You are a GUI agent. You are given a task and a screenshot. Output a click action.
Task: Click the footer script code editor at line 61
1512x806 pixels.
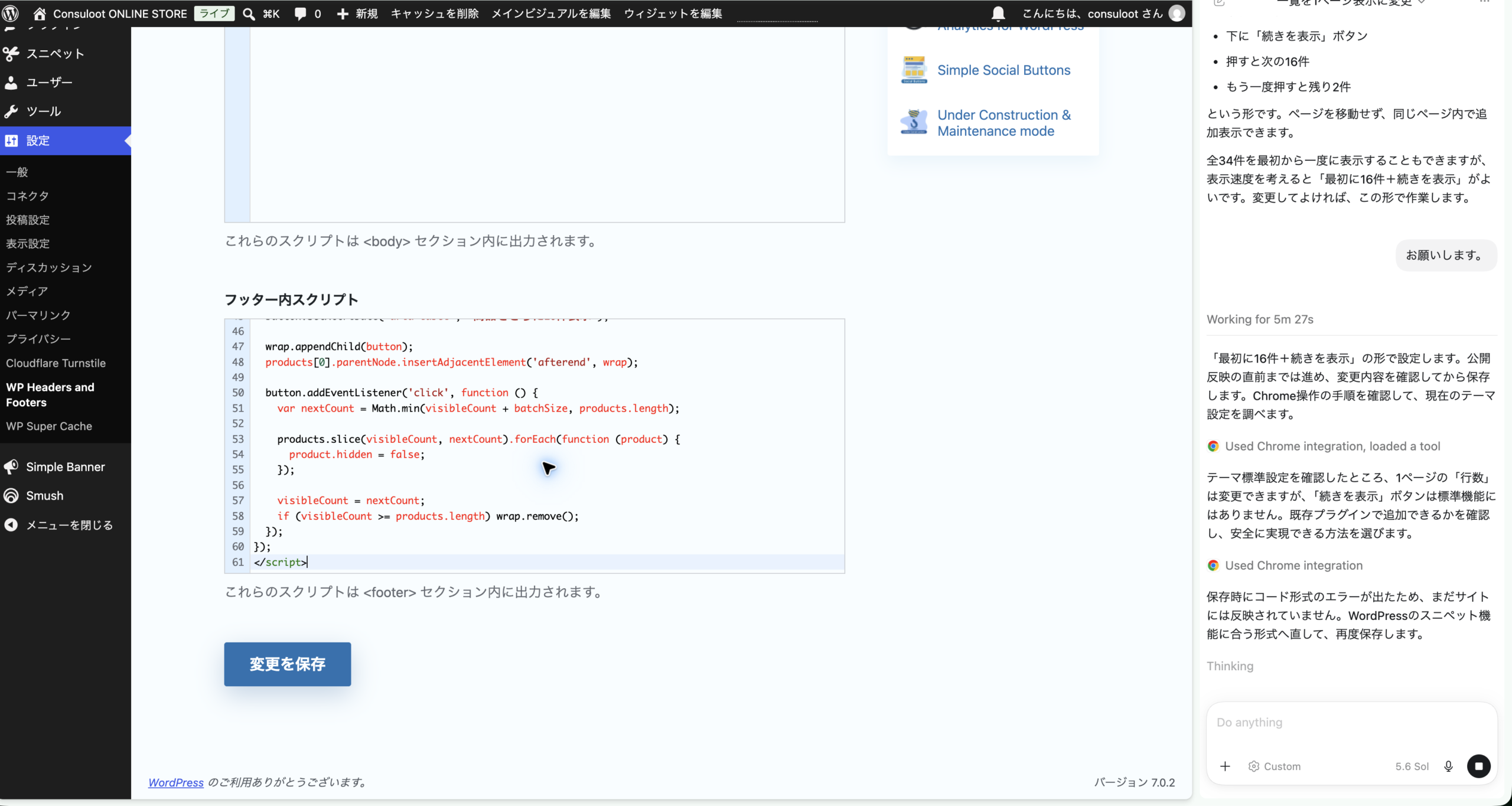click(x=547, y=562)
